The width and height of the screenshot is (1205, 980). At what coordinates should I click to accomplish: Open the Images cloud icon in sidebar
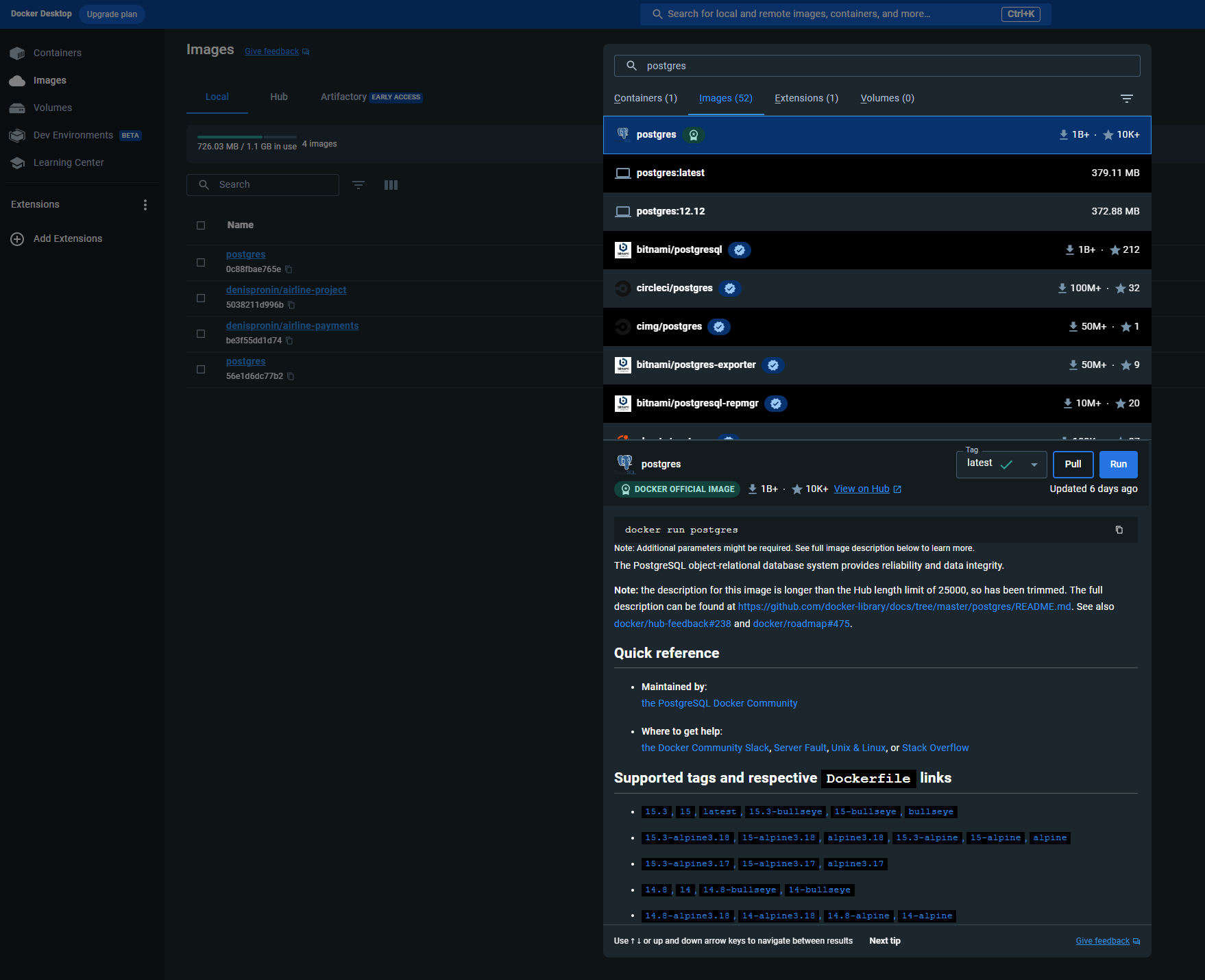tap(17, 81)
